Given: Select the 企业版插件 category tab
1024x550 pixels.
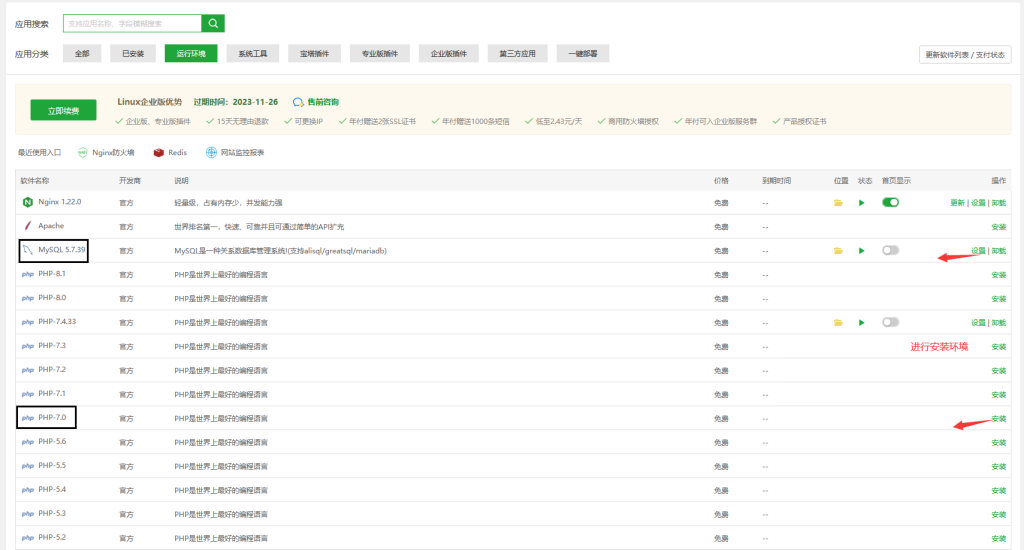Looking at the screenshot, I should pyautogui.click(x=449, y=54).
